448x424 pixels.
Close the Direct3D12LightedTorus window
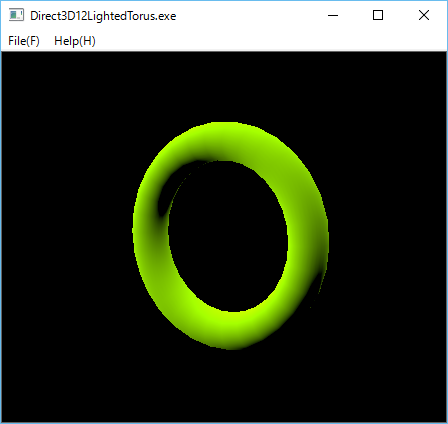point(424,15)
